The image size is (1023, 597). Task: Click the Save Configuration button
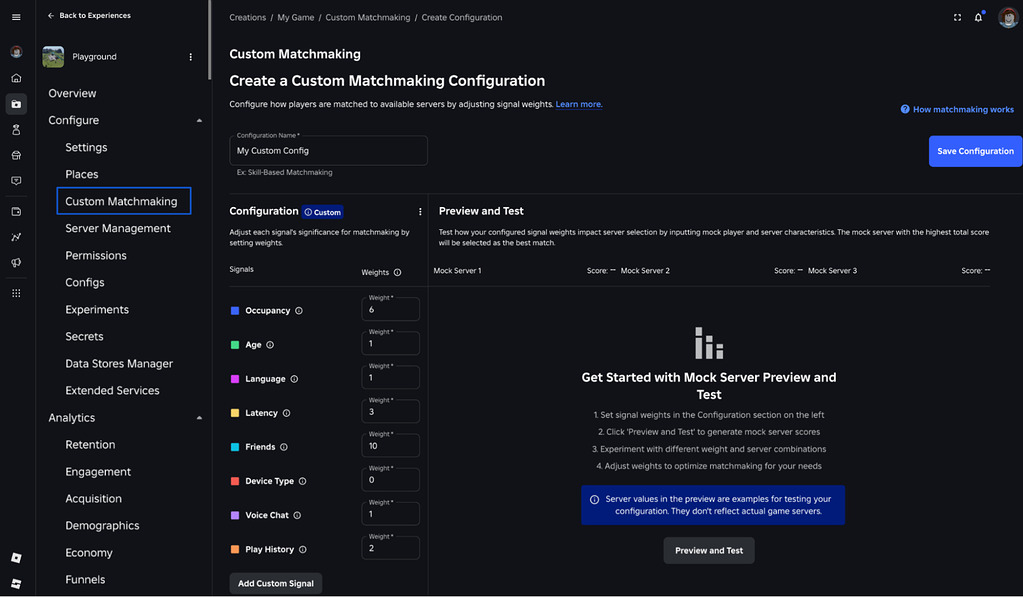coord(975,151)
